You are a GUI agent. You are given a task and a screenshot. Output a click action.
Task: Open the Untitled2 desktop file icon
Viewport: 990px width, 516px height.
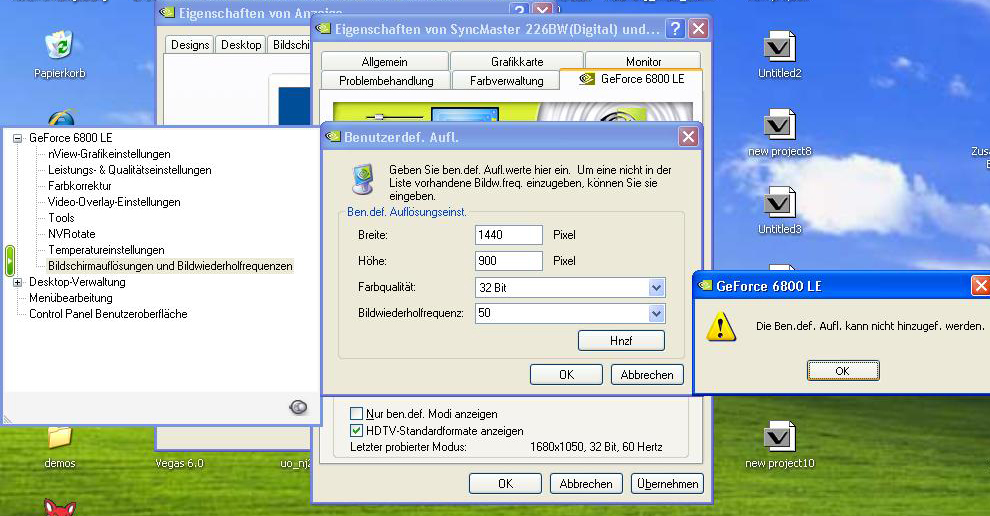[779, 47]
